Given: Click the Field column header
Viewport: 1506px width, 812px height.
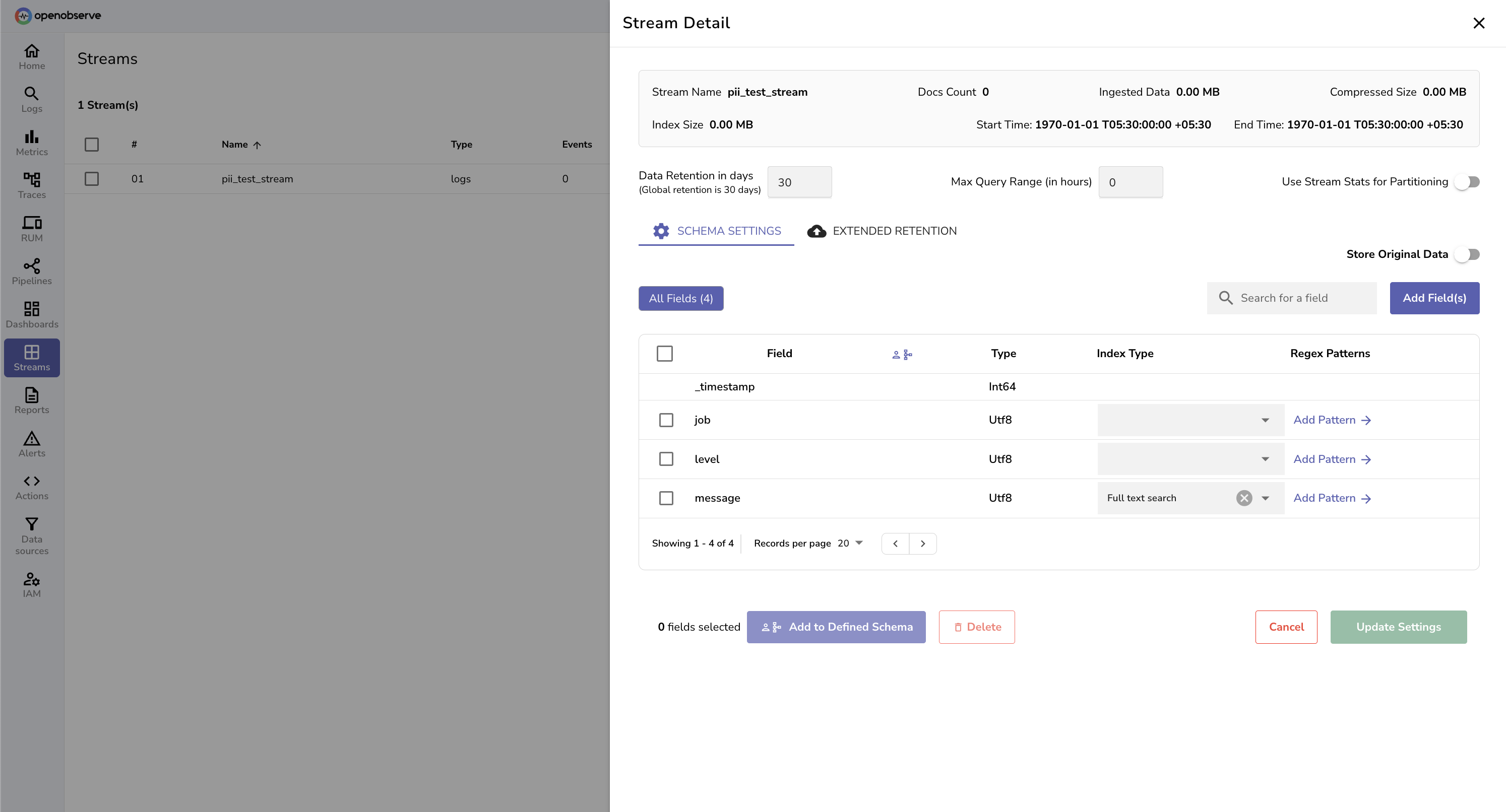Looking at the screenshot, I should [779, 354].
